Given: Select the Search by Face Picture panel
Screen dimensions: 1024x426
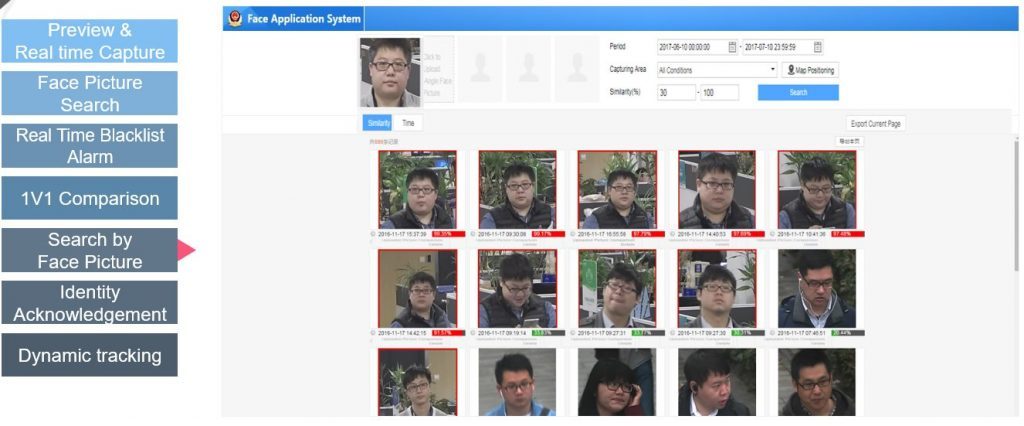Looking at the screenshot, I should tap(89, 250).
